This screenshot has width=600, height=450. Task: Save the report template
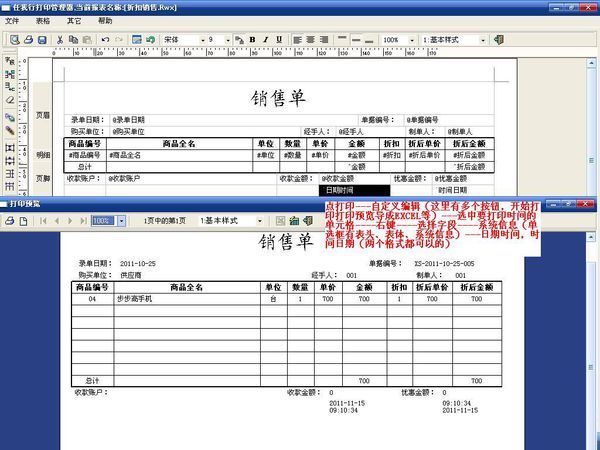pos(42,39)
